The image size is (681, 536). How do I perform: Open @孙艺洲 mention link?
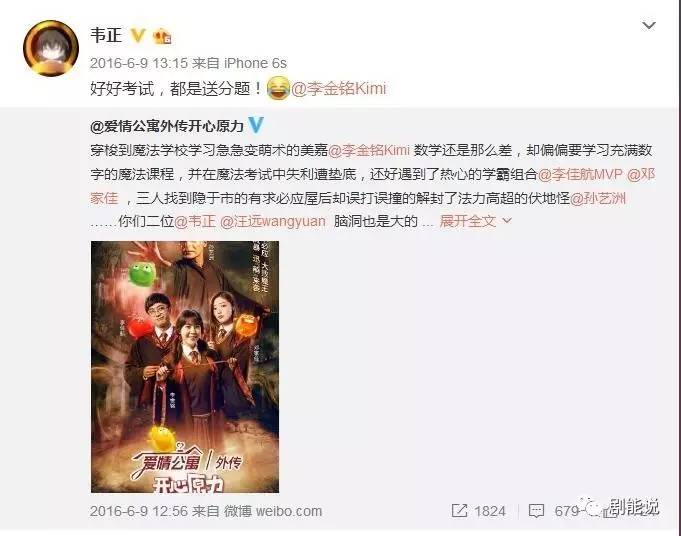coord(598,198)
